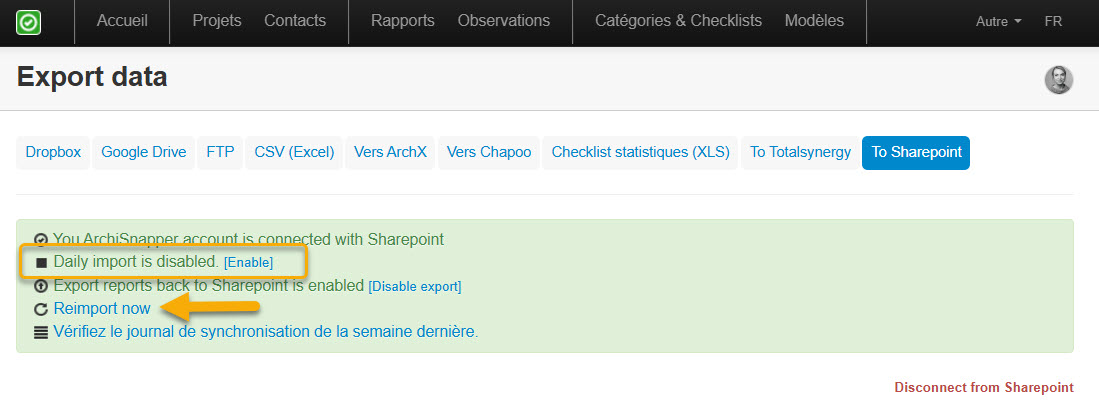Disable export reports to Sharepoint
The image size is (1099, 416).
pyautogui.click(x=415, y=286)
